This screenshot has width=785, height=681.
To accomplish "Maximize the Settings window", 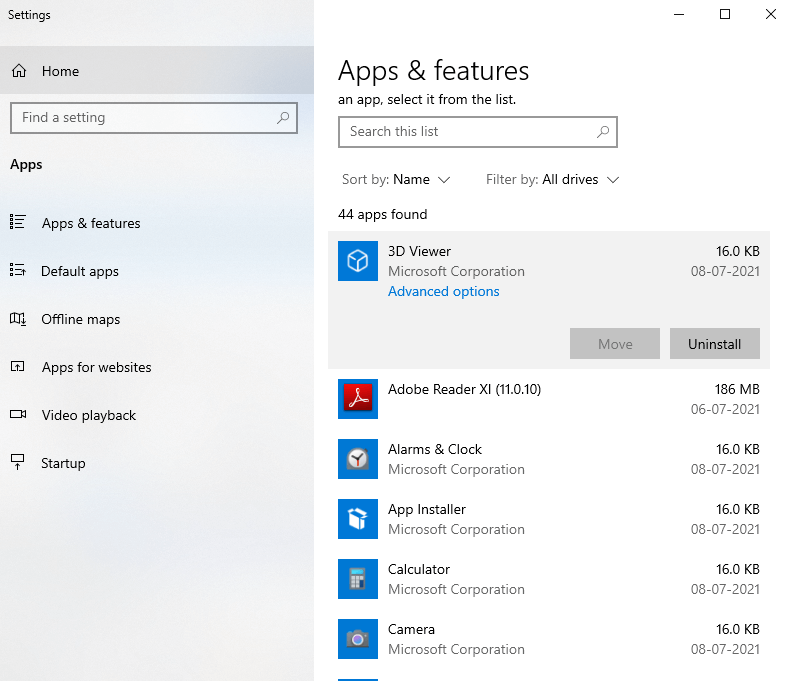I will click(x=724, y=14).
